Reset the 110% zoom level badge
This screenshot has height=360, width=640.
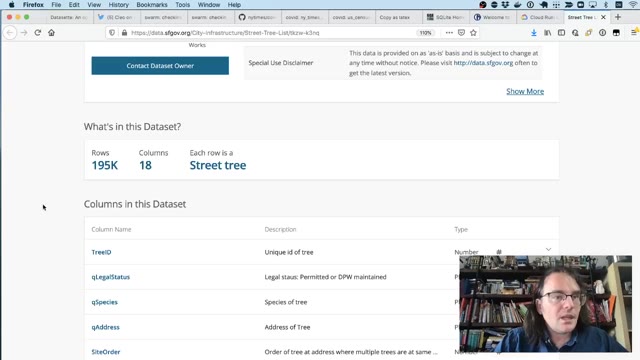click(425, 33)
